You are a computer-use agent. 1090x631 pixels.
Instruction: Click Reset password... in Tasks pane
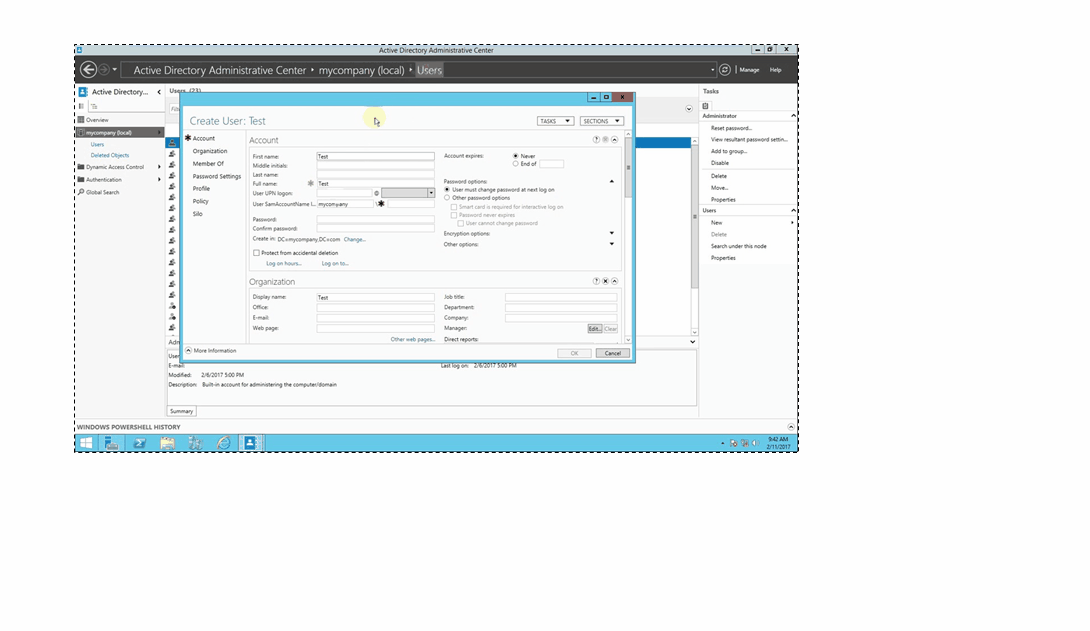click(x=731, y=128)
